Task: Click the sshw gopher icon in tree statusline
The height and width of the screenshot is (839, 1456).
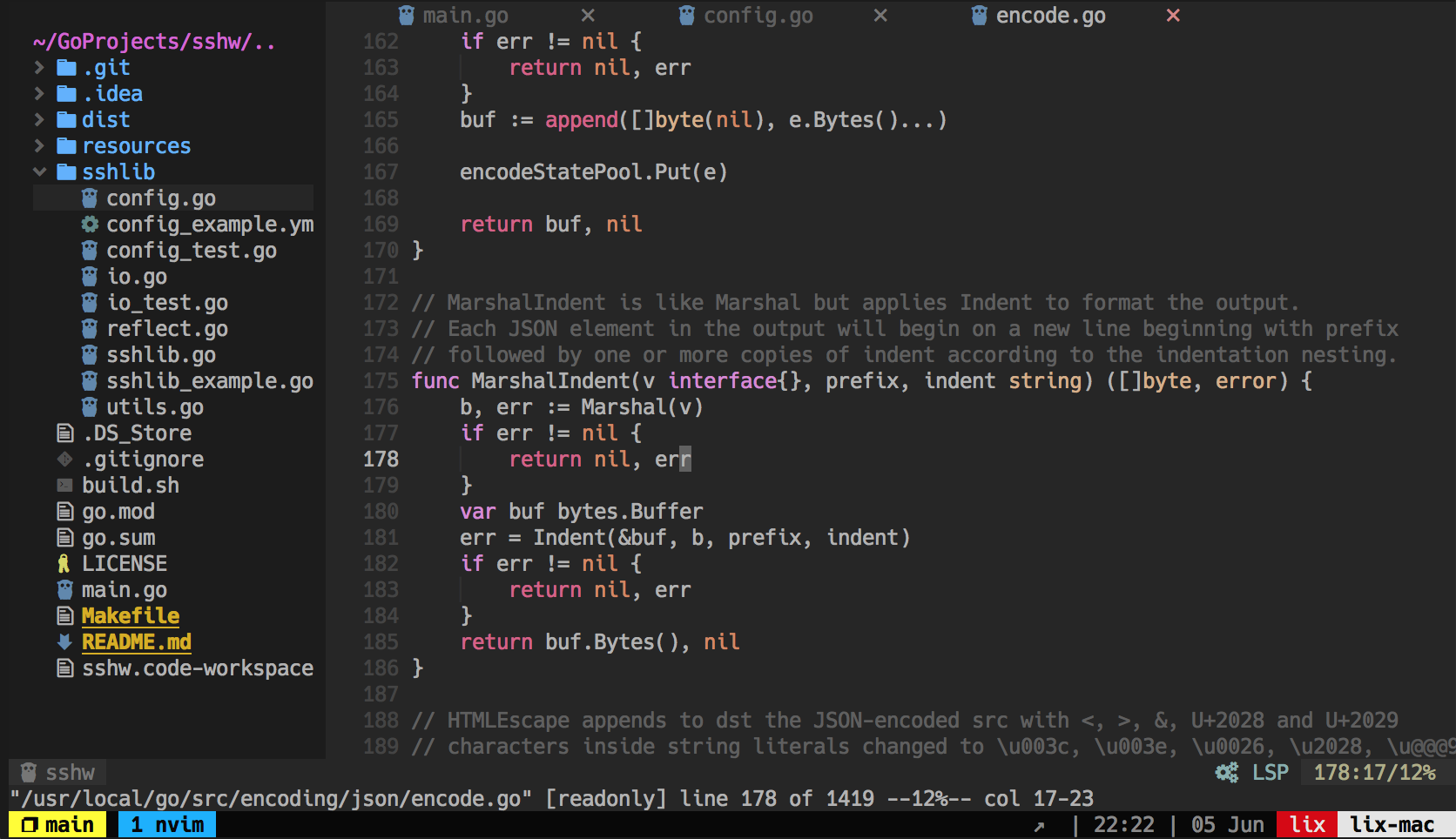Action: [x=29, y=773]
